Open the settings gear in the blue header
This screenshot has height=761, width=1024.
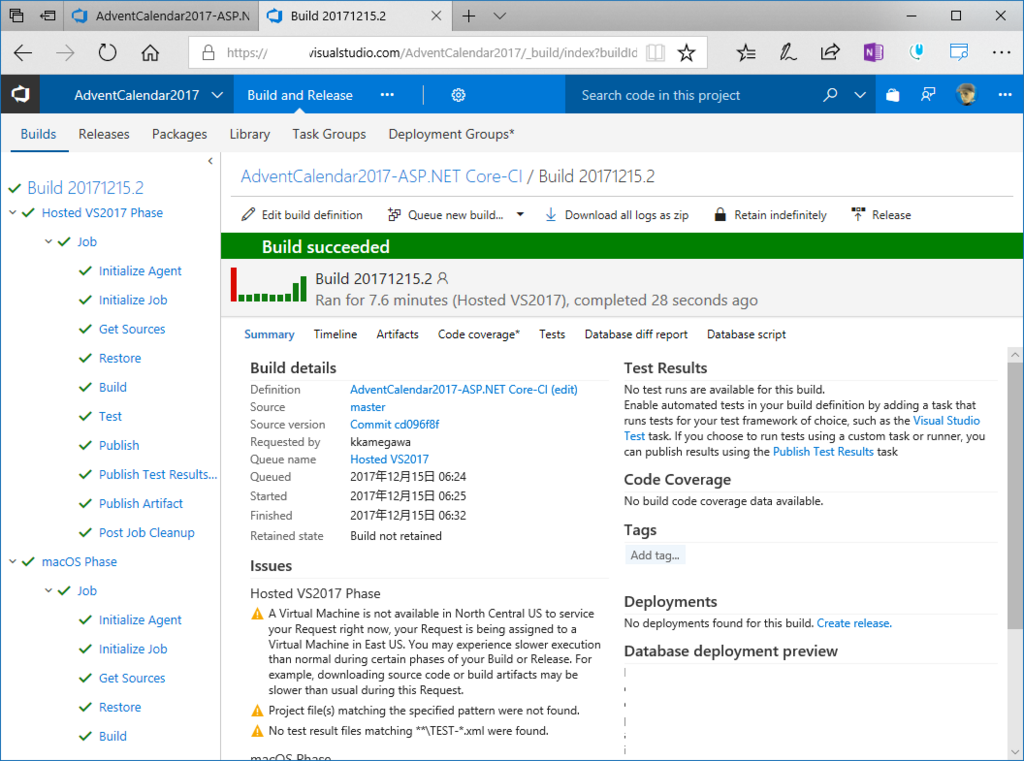click(x=458, y=95)
